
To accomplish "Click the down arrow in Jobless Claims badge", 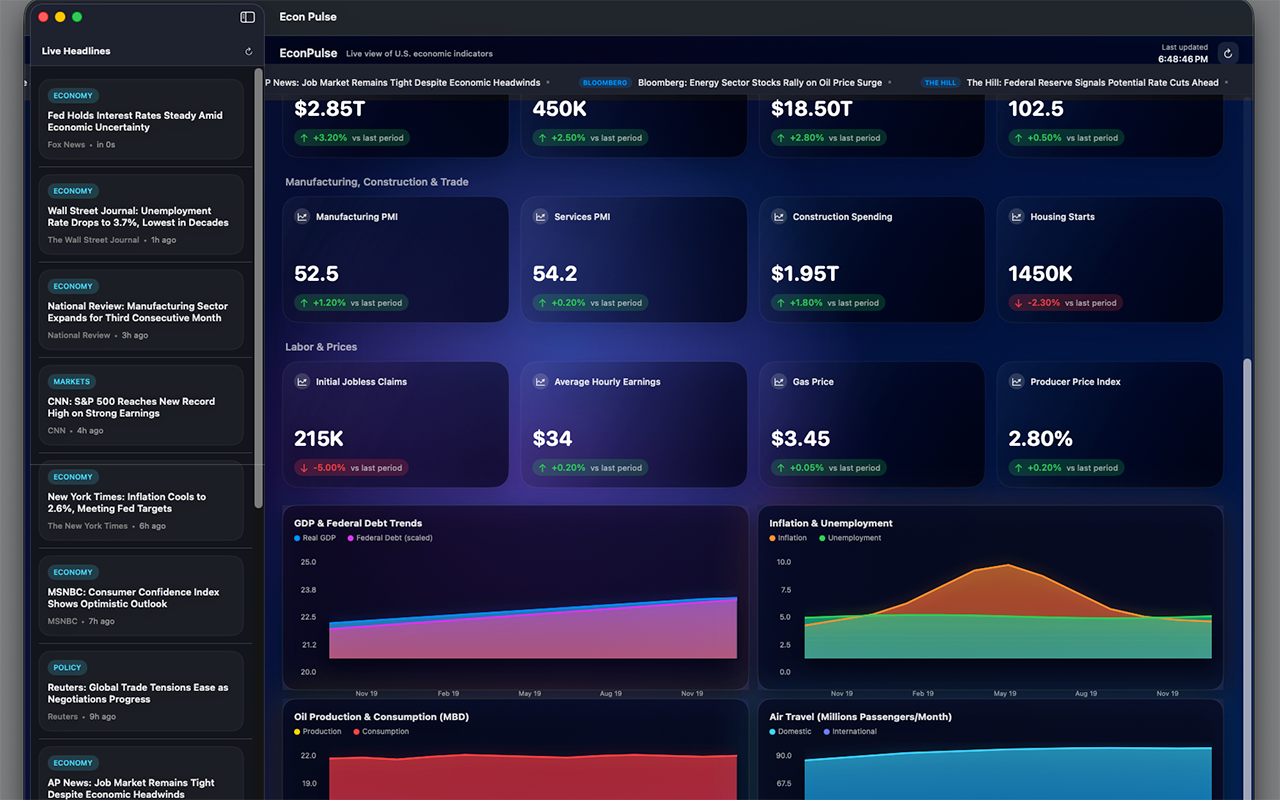I will tap(304, 468).
